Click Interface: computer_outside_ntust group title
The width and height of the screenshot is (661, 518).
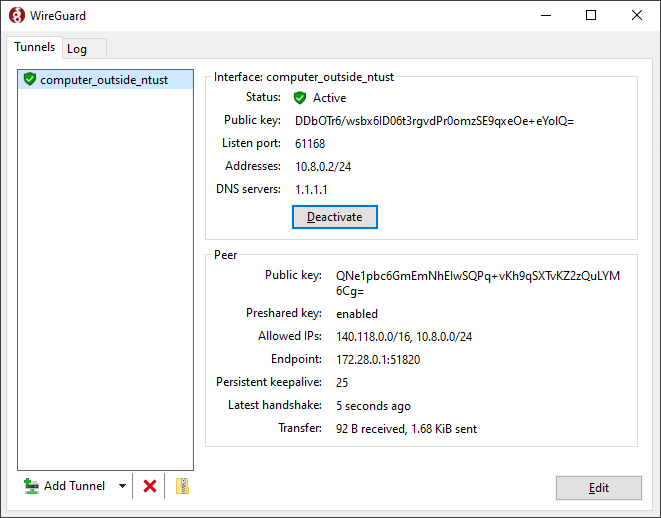(x=304, y=77)
